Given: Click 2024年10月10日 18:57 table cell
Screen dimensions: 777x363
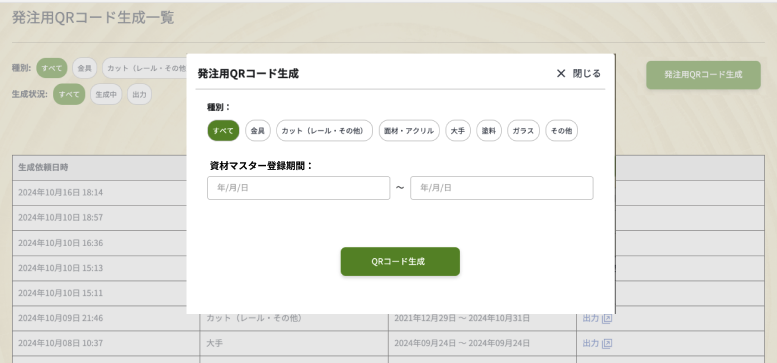Looking at the screenshot, I should click(106, 218).
